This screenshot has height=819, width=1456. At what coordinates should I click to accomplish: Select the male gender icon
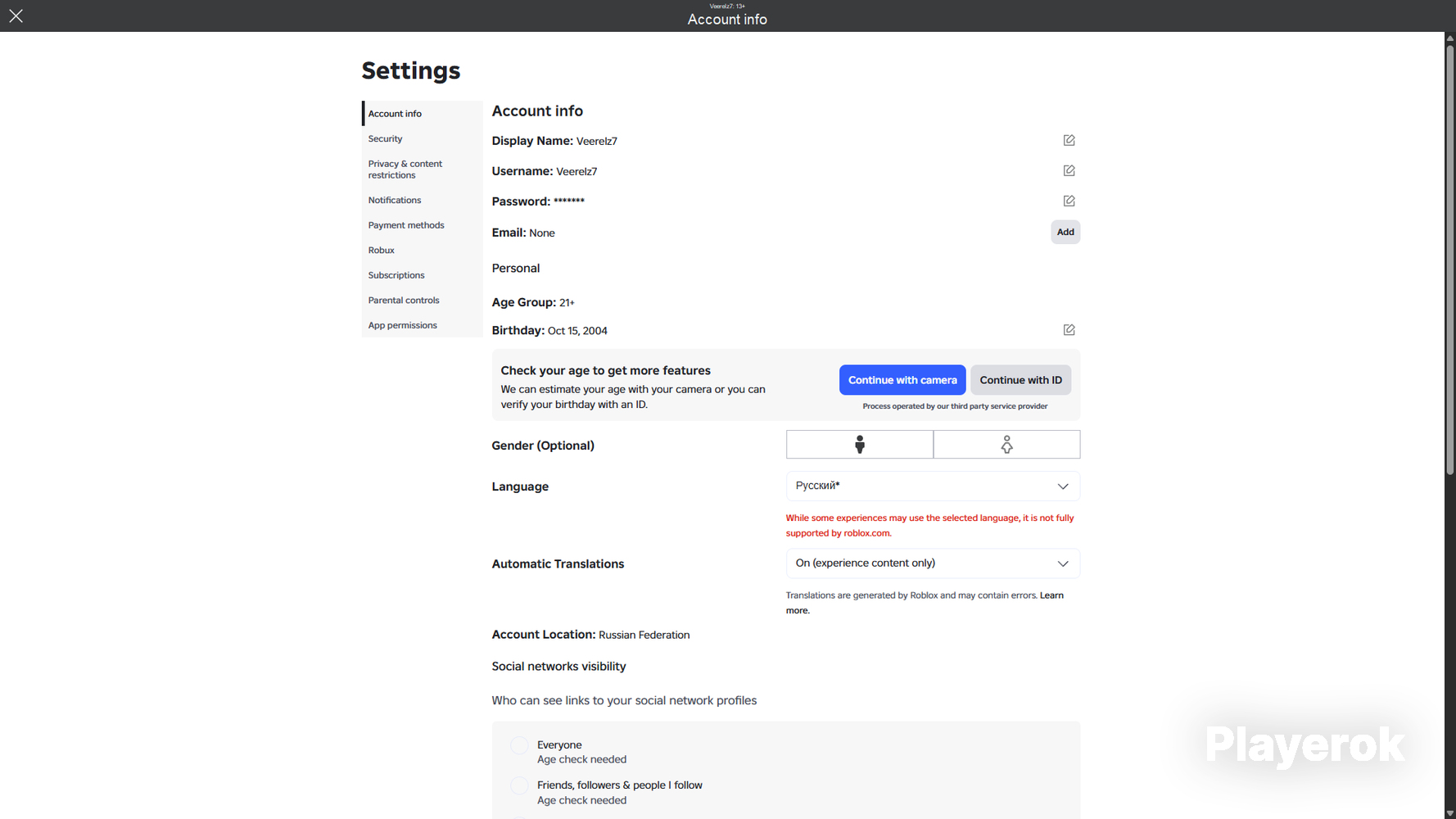coord(859,445)
